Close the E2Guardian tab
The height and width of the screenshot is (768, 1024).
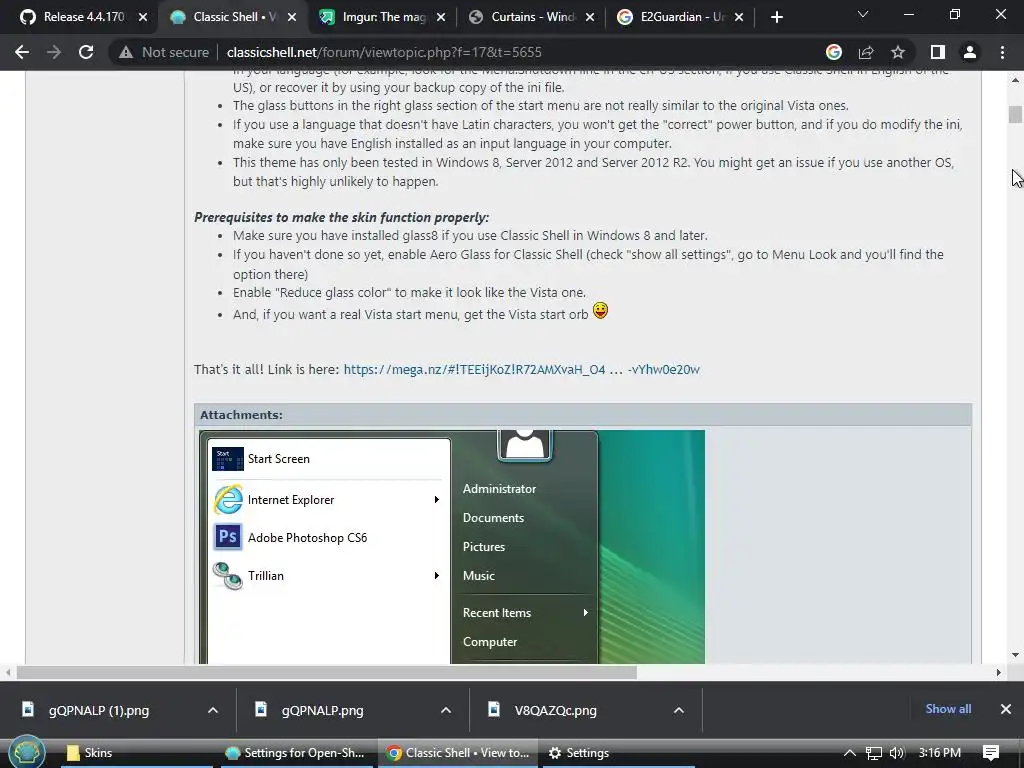739,17
